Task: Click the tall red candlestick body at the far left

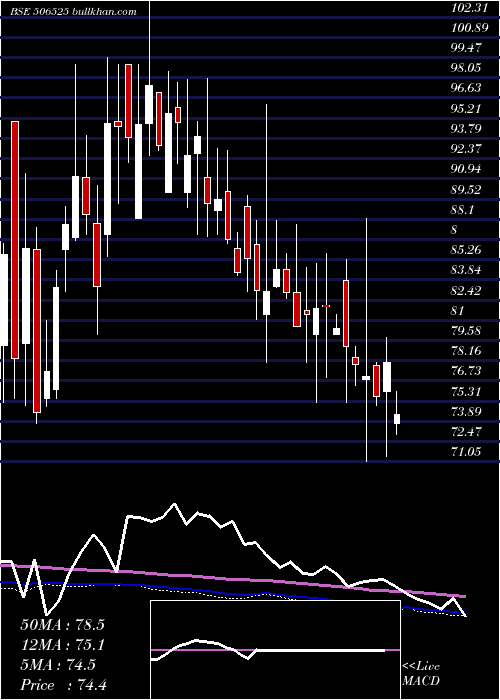Action: click(x=15, y=240)
